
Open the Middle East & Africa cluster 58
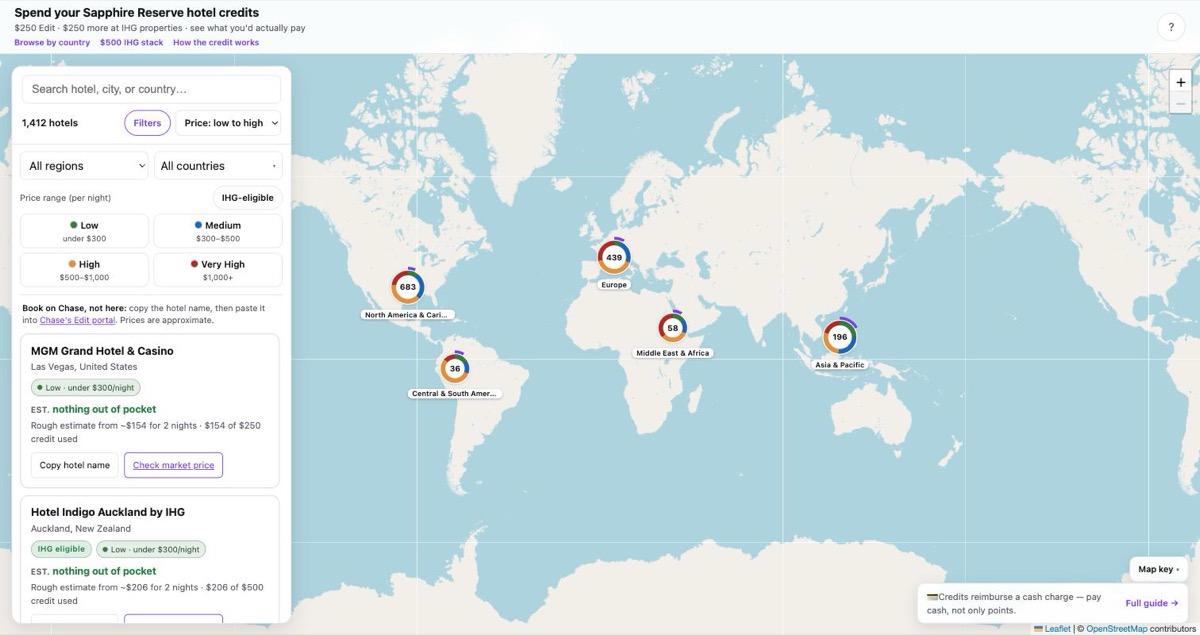coord(672,328)
